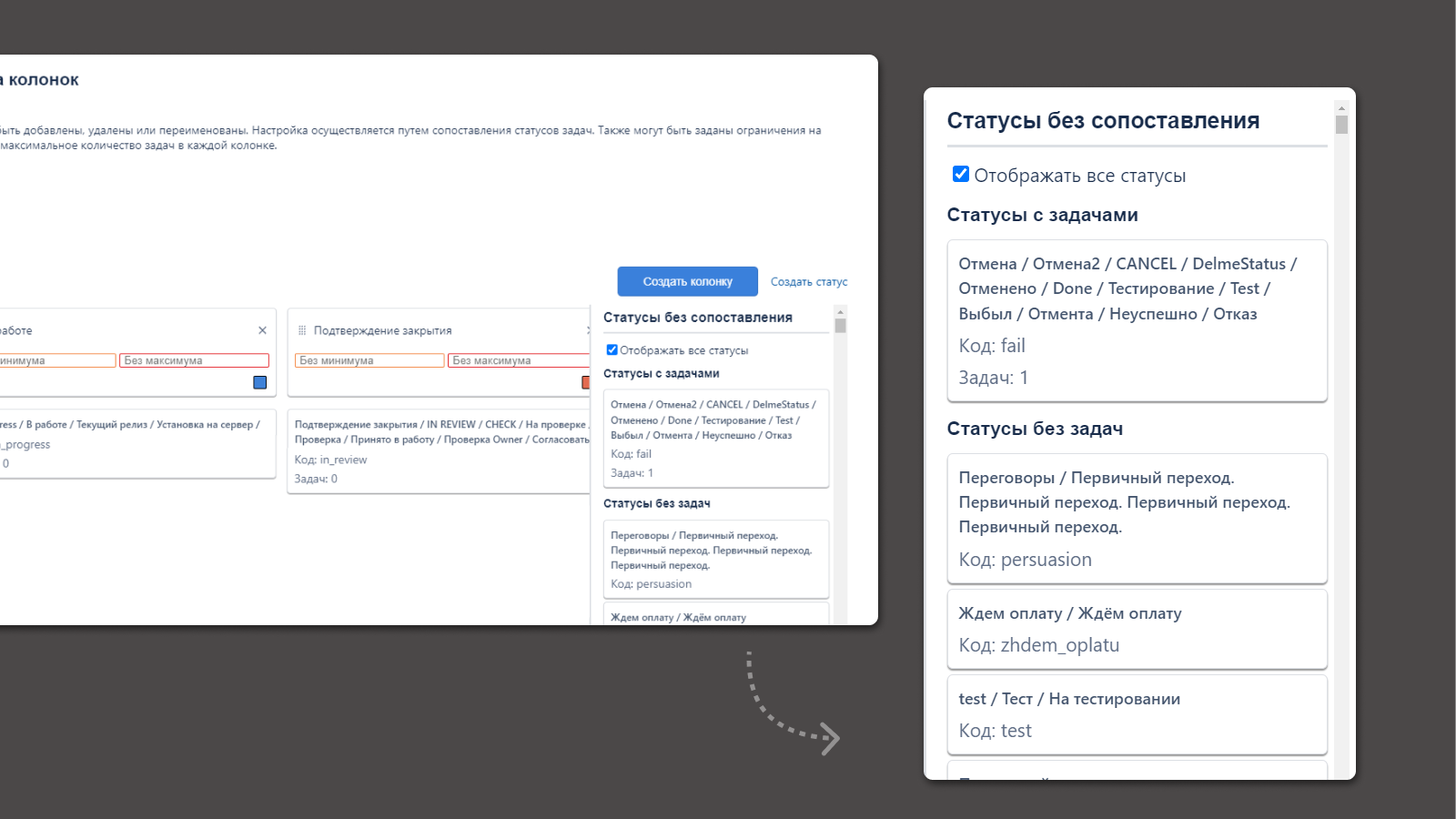
Task: Select the 'Код: zhdem_oplatu' status card
Action: pyautogui.click(x=1137, y=629)
